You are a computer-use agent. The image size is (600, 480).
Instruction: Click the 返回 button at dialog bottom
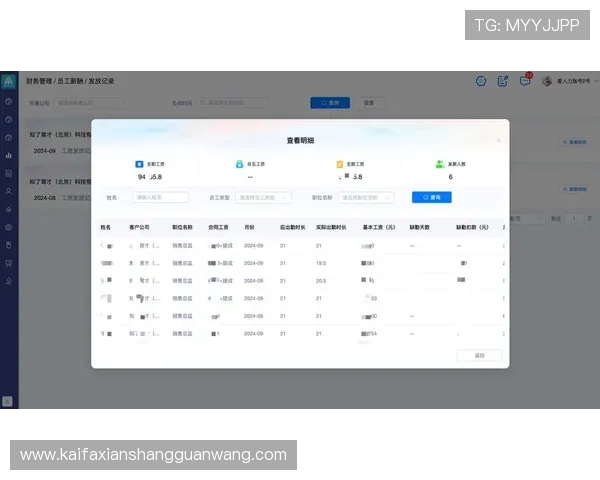(479, 355)
